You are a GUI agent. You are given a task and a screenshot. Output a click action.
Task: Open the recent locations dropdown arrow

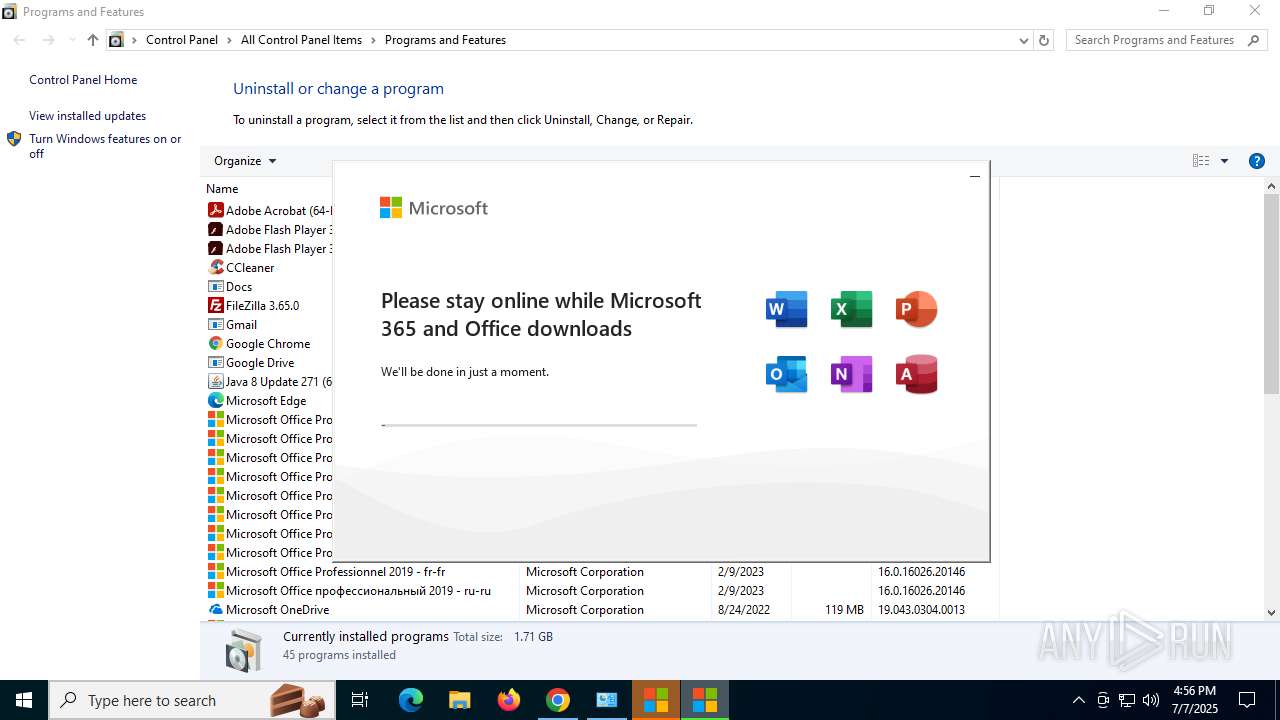71,40
